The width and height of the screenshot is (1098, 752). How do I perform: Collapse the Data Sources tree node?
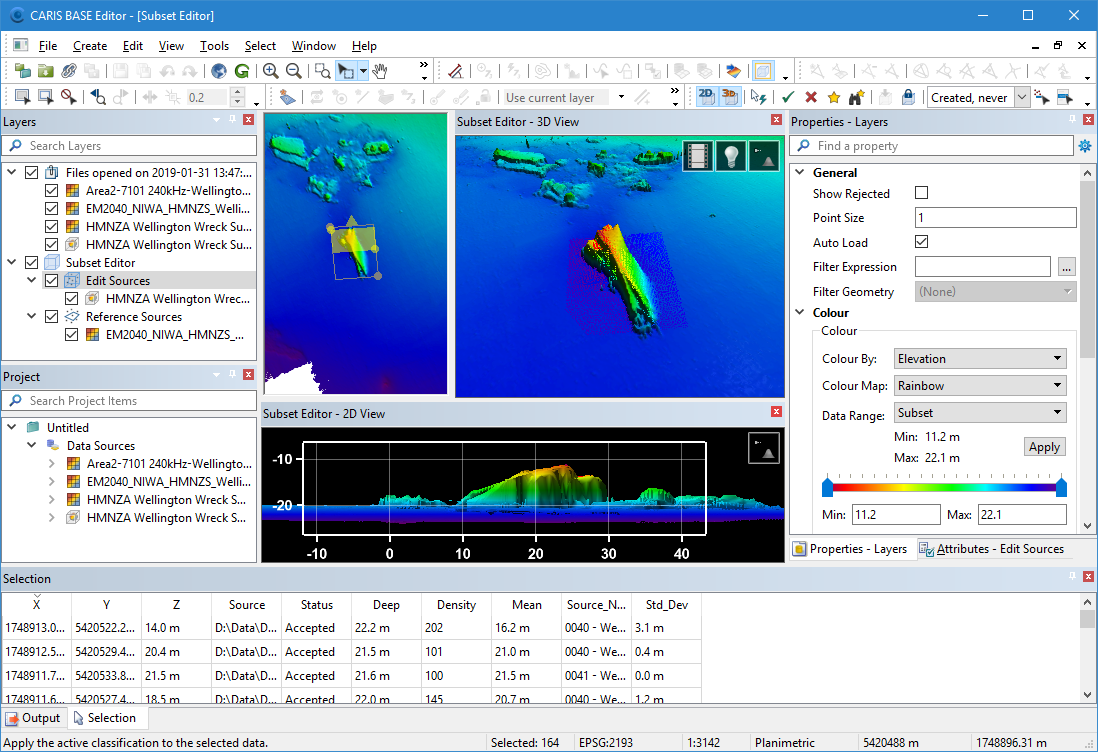tap(33, 446)
